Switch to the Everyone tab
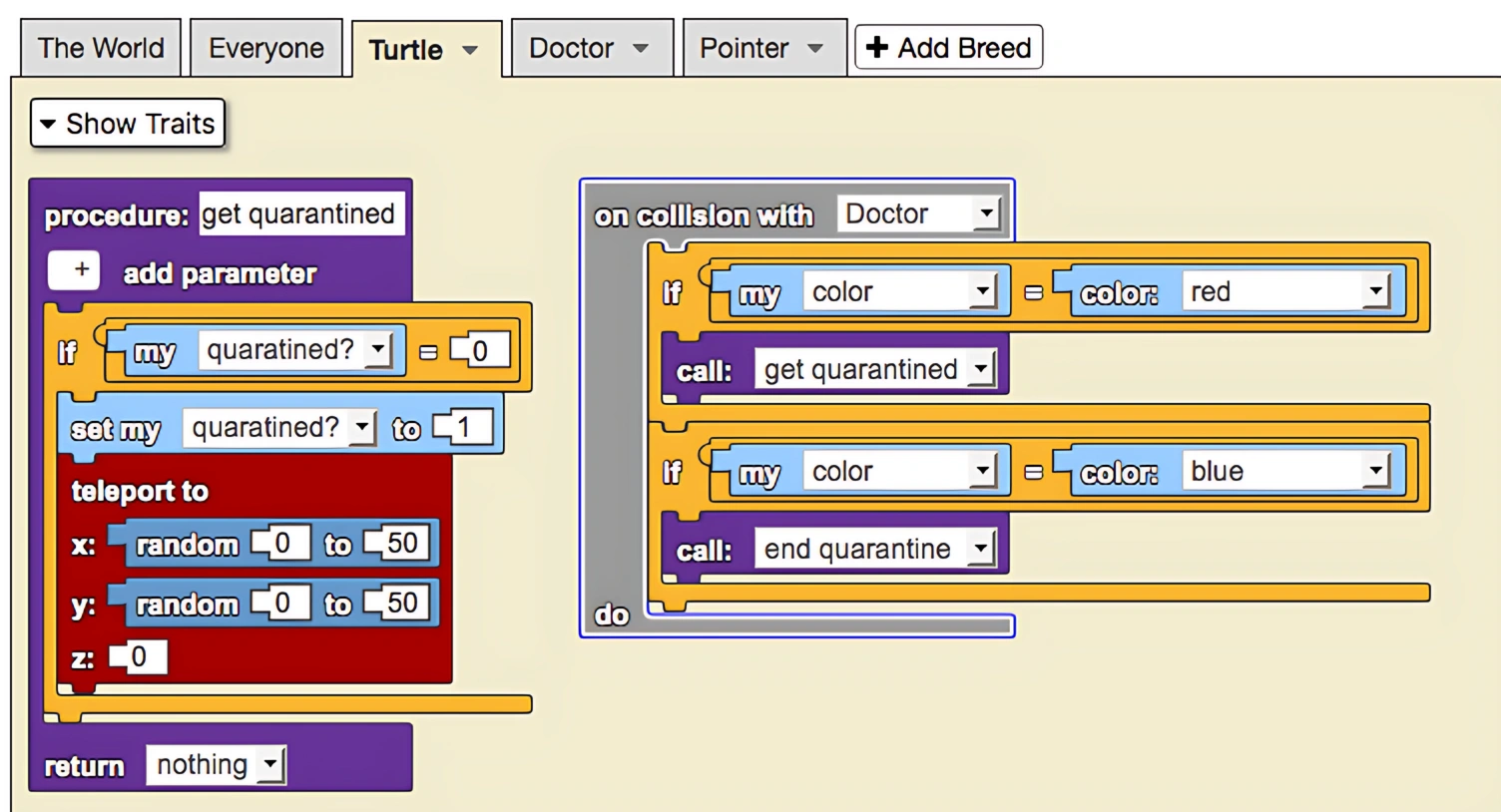Image resolution: width=1501 pixels, height=812 pixels. tap(265, 48)
